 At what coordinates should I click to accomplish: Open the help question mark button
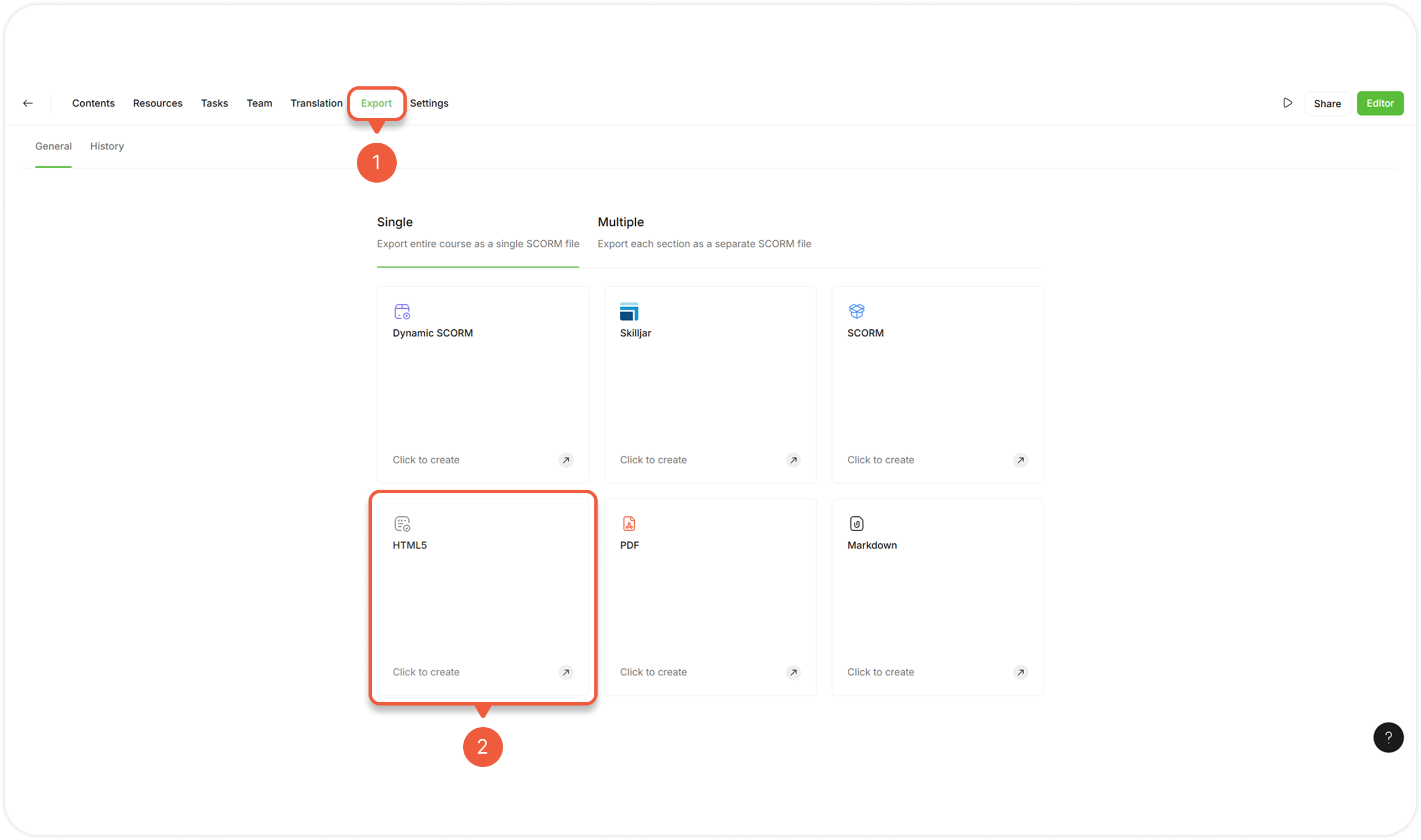click(1388, 737)
